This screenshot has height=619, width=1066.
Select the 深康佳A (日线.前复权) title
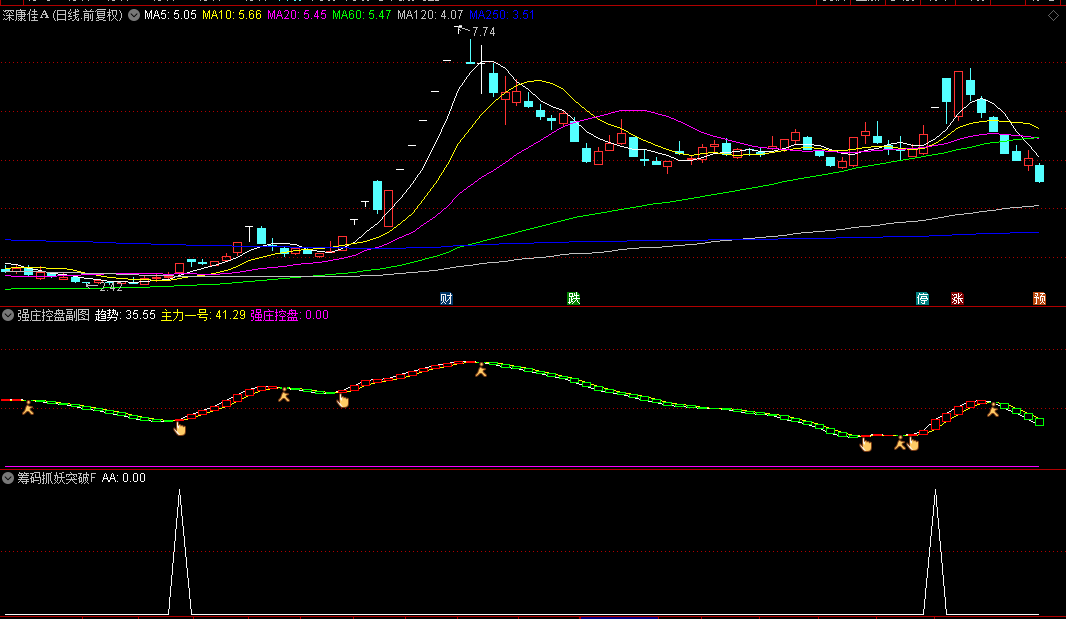coord(63,15)
